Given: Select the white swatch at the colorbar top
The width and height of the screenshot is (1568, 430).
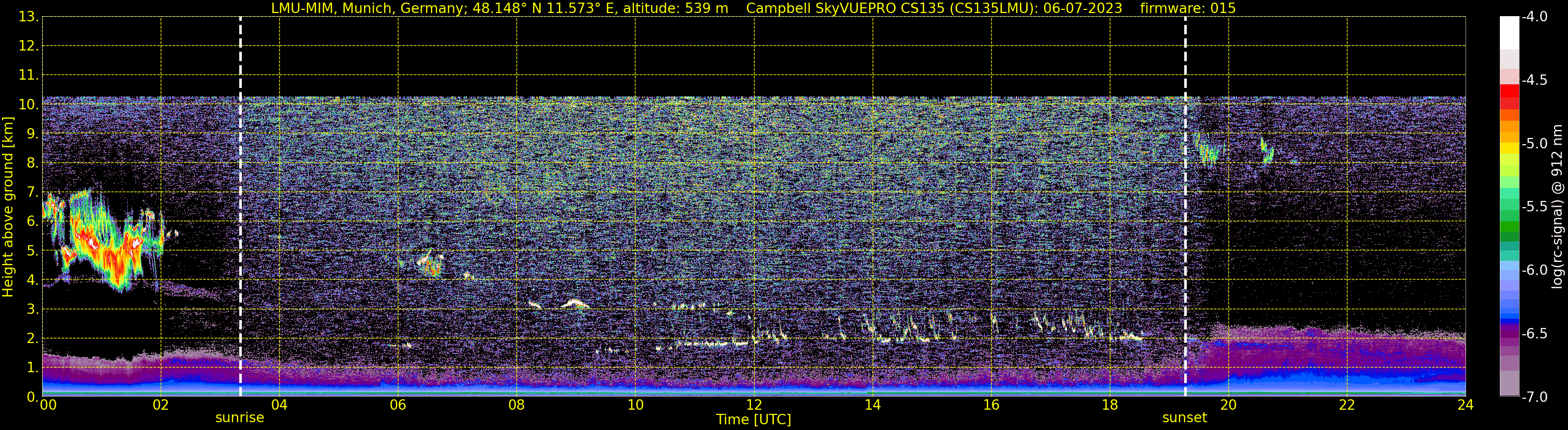Looking at the screenshot, I should [1510, 33].
